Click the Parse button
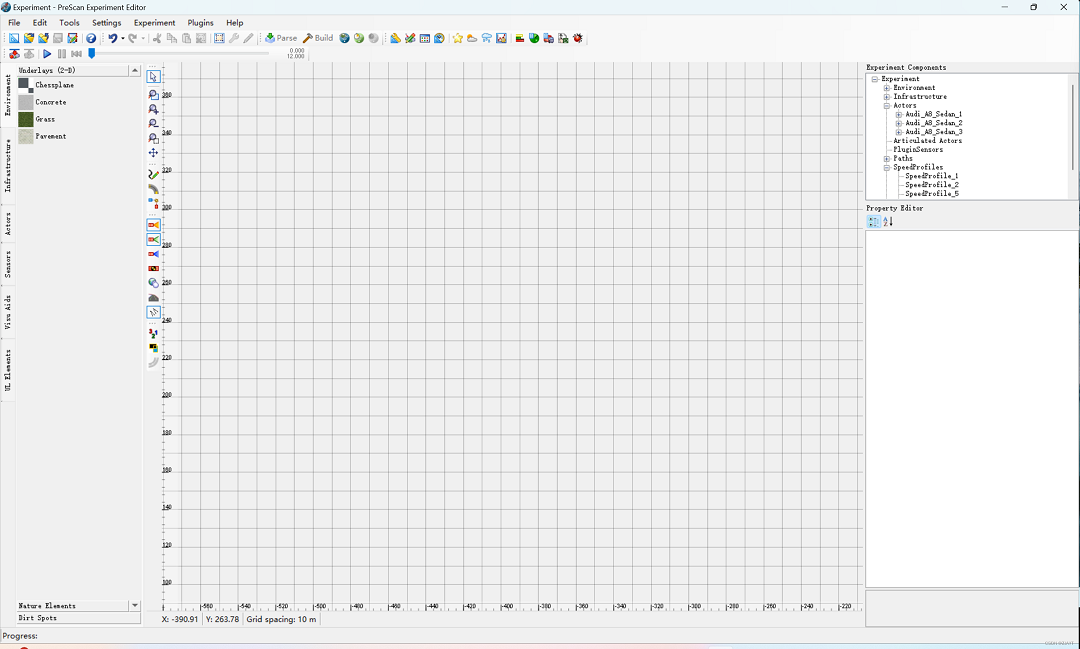This screenshot has height=649, width=1080. 281,38
